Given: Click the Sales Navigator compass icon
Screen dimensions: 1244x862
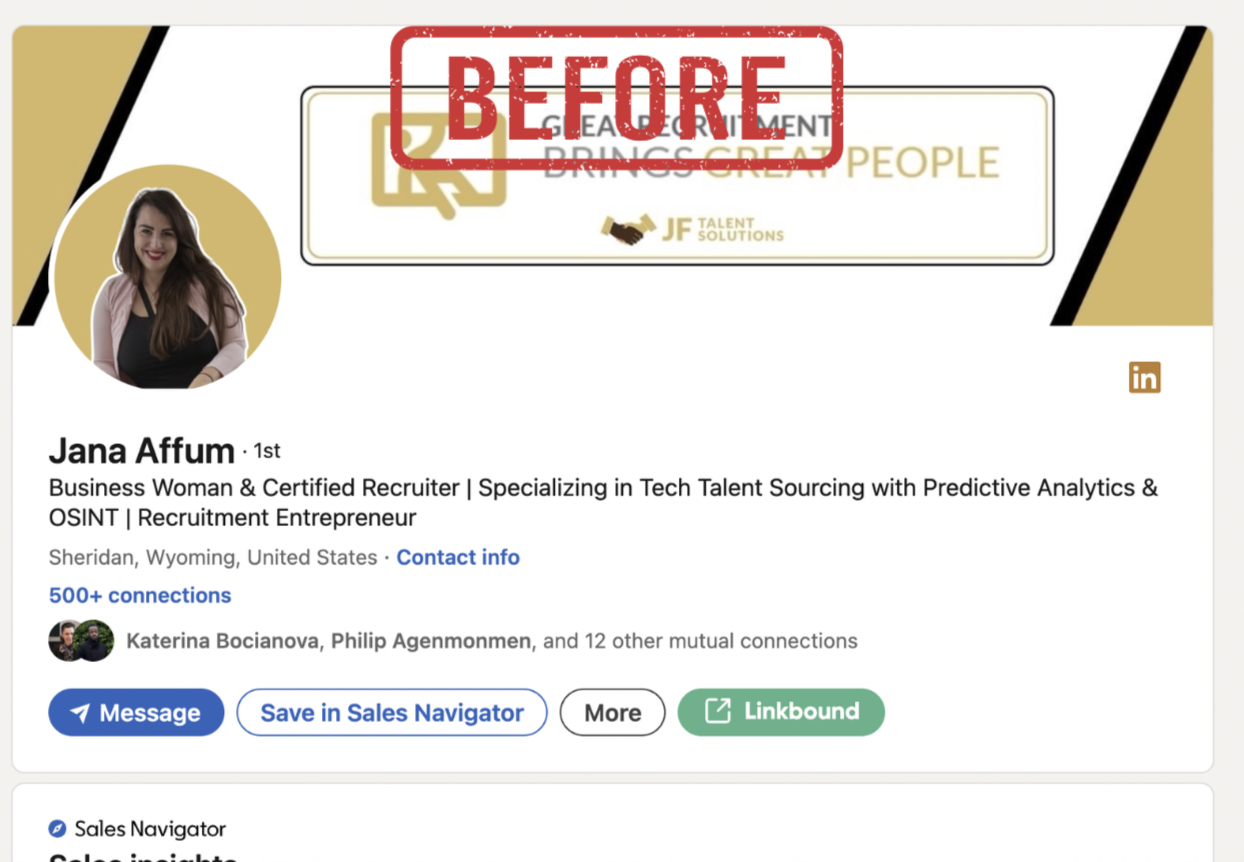Looking at the screenshot, I should coord(58,829).
